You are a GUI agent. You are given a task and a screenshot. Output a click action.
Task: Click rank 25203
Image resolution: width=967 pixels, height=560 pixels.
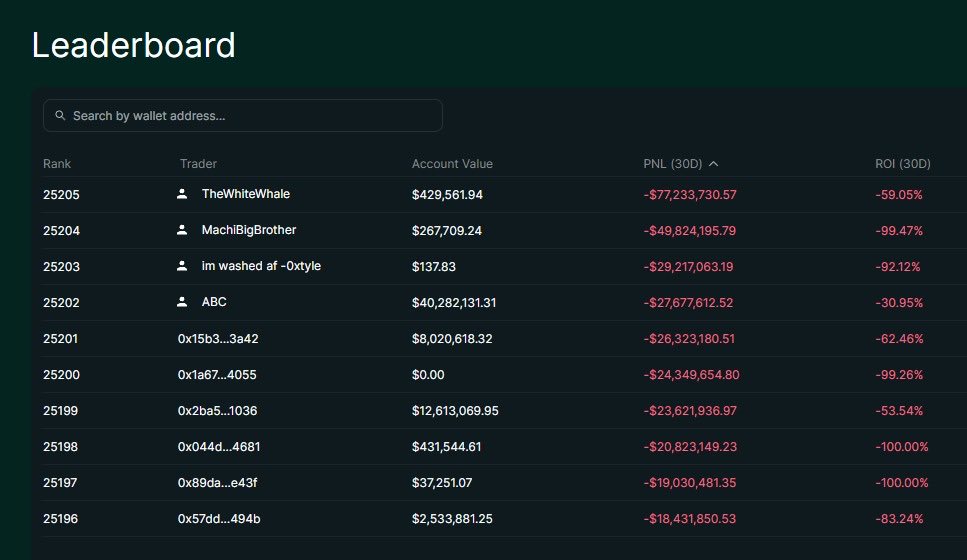pyautogui.click(x=61, y=266)
